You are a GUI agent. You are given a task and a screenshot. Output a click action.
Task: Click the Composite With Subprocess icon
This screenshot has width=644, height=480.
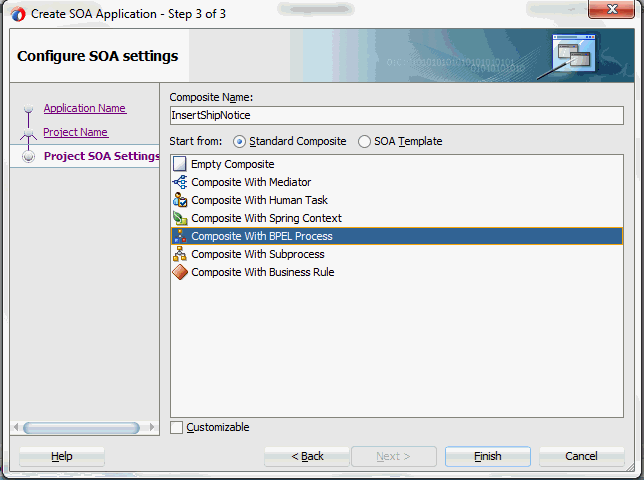pos(179,254)
